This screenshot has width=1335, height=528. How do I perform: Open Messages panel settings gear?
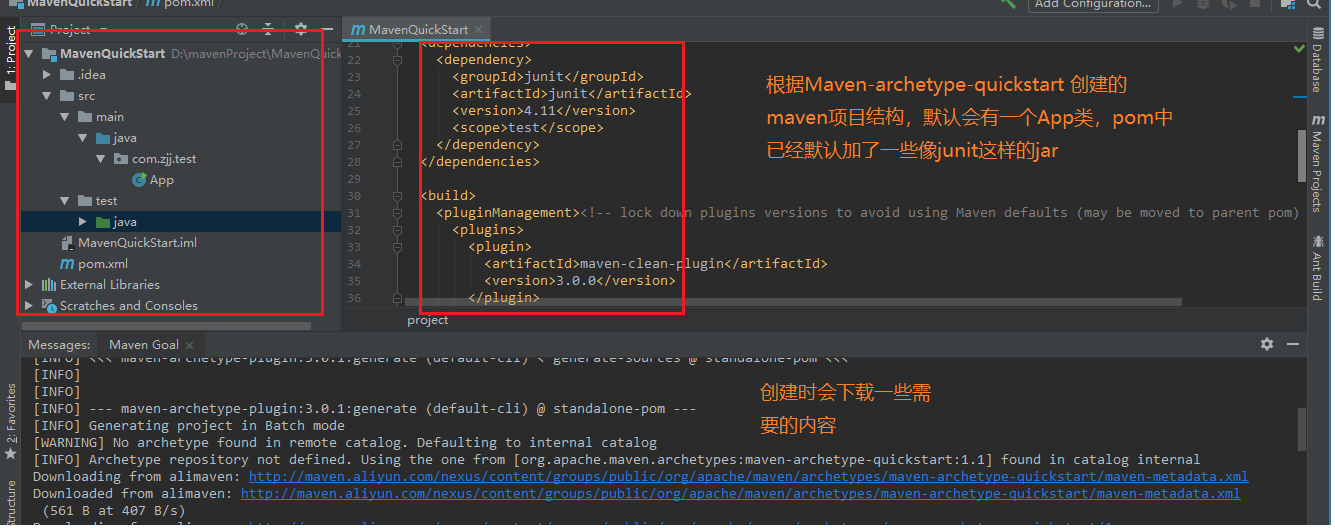(1267, 343)
